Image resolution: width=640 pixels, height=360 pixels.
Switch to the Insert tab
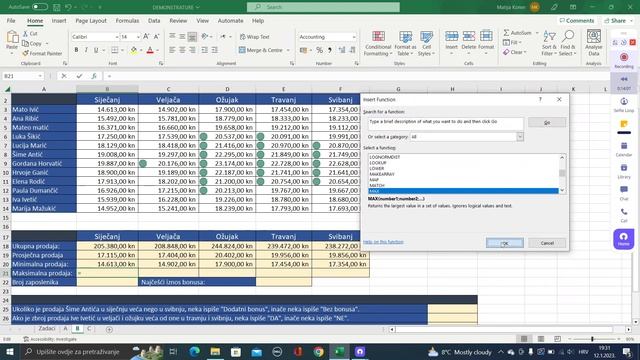[x=59, y=20]
